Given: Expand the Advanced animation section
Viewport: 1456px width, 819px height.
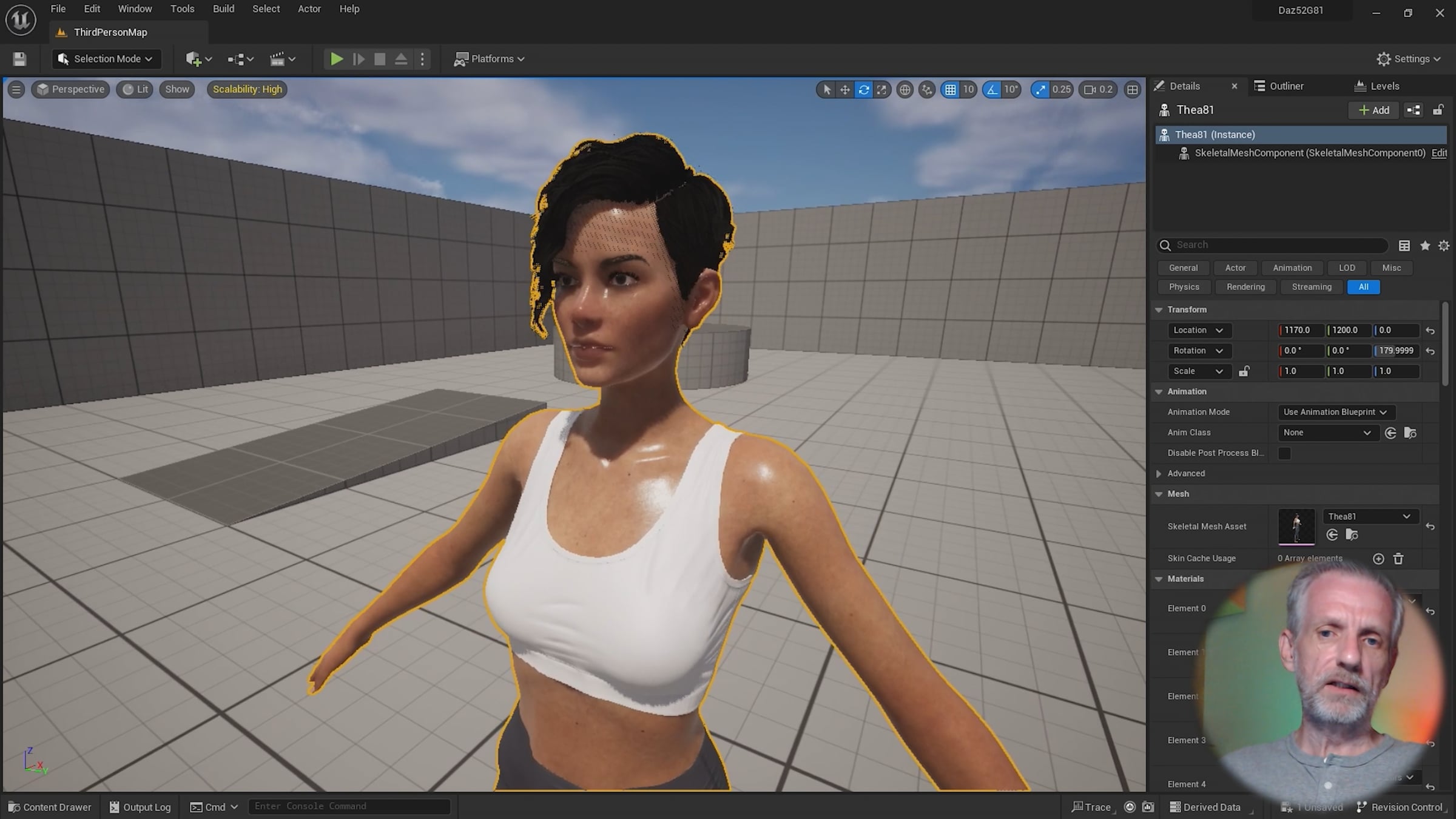Looking at the screenshot, I should click(x=1159, y=474).
